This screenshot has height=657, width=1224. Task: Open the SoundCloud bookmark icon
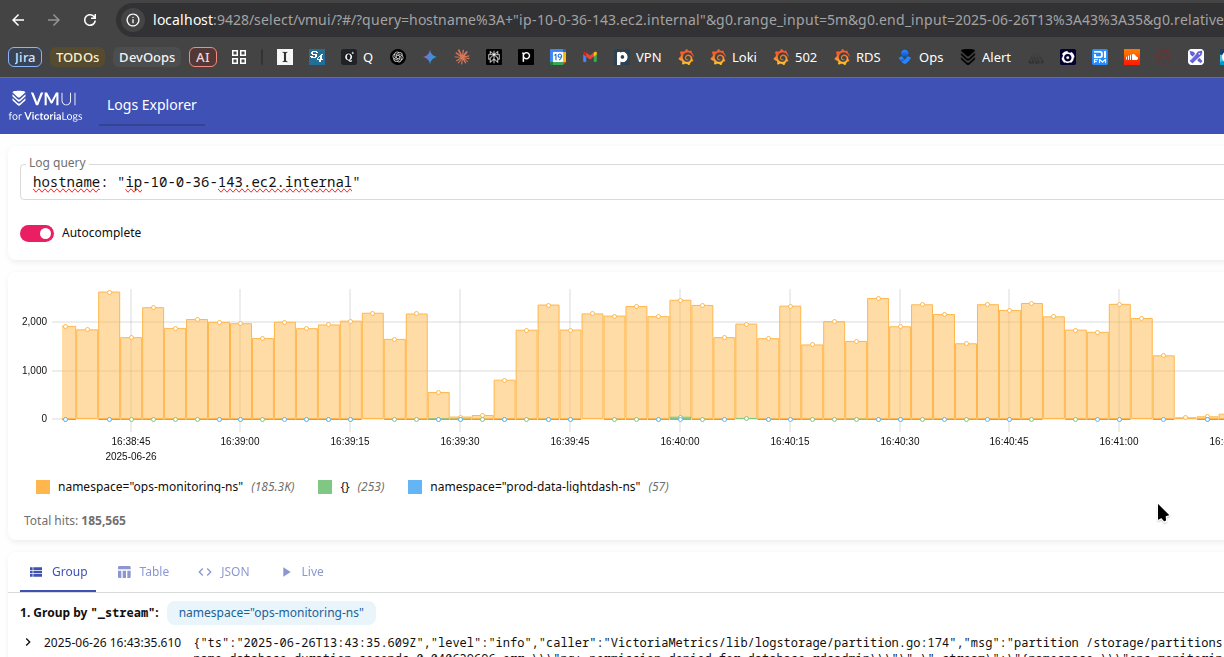click(x=1132, y=57)
